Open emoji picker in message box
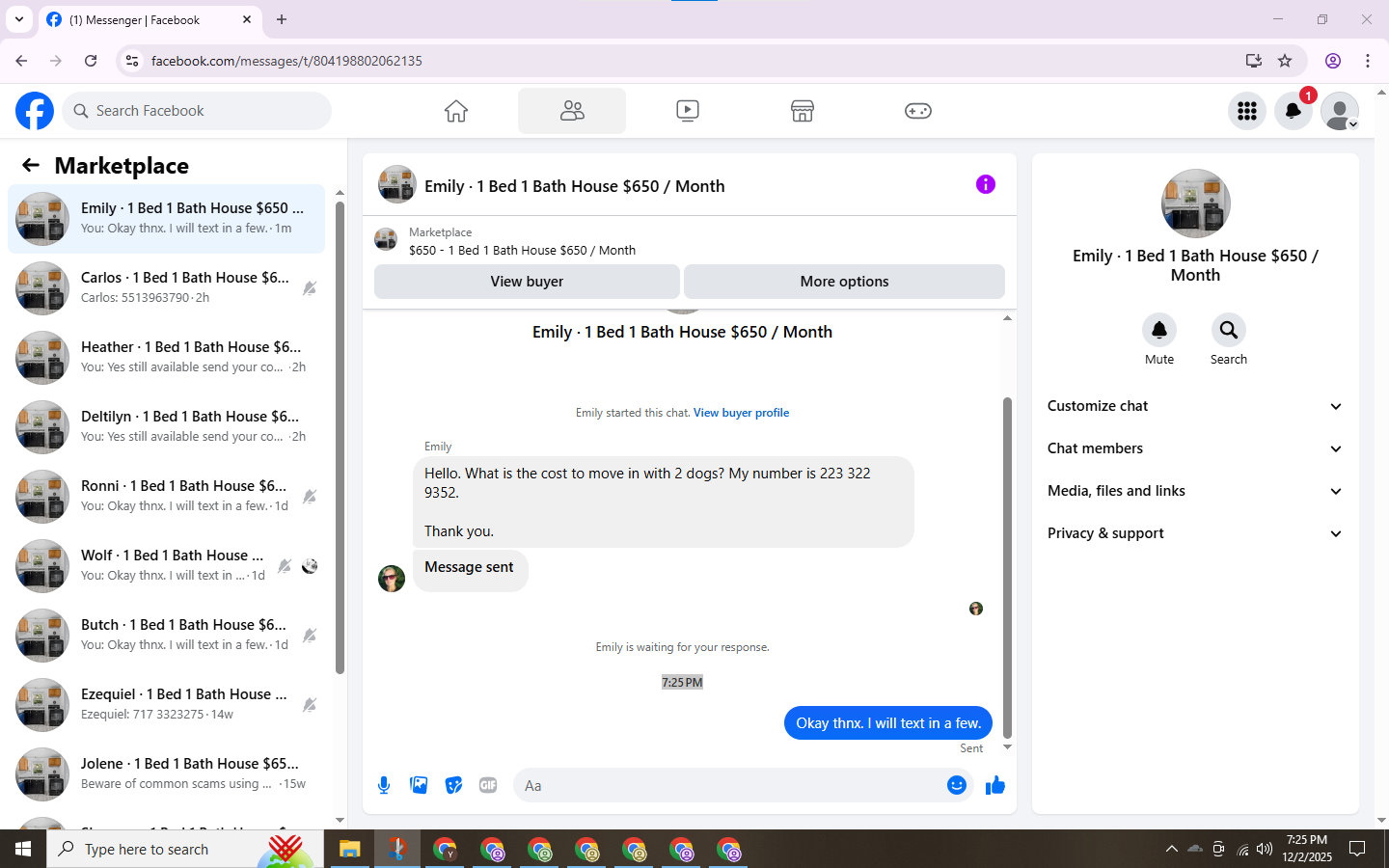Image resolution: width=1389 pixels, height=868 pixels. point(957,785)
